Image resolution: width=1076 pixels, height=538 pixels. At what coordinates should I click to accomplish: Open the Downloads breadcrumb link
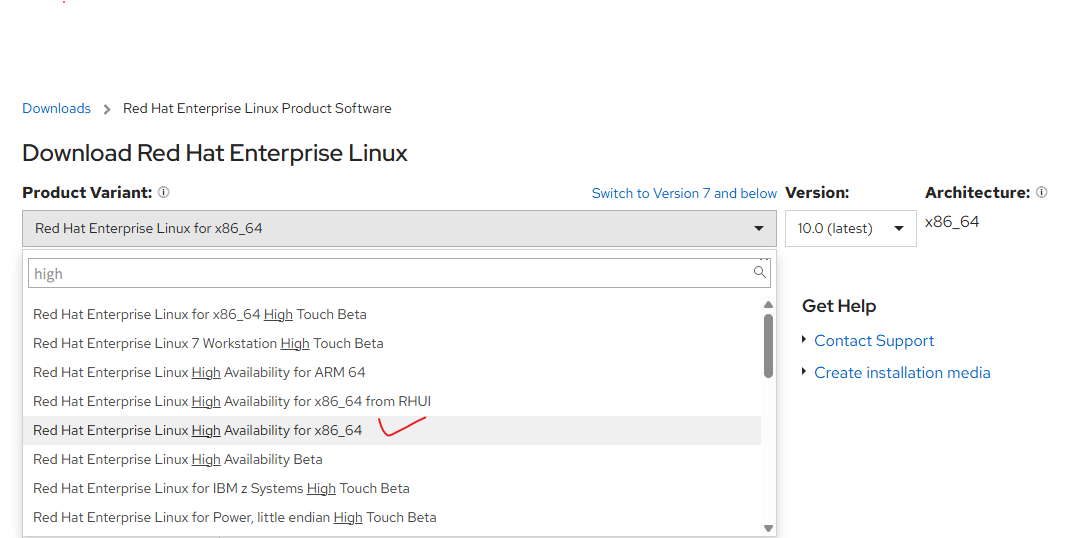click(56, 108)
